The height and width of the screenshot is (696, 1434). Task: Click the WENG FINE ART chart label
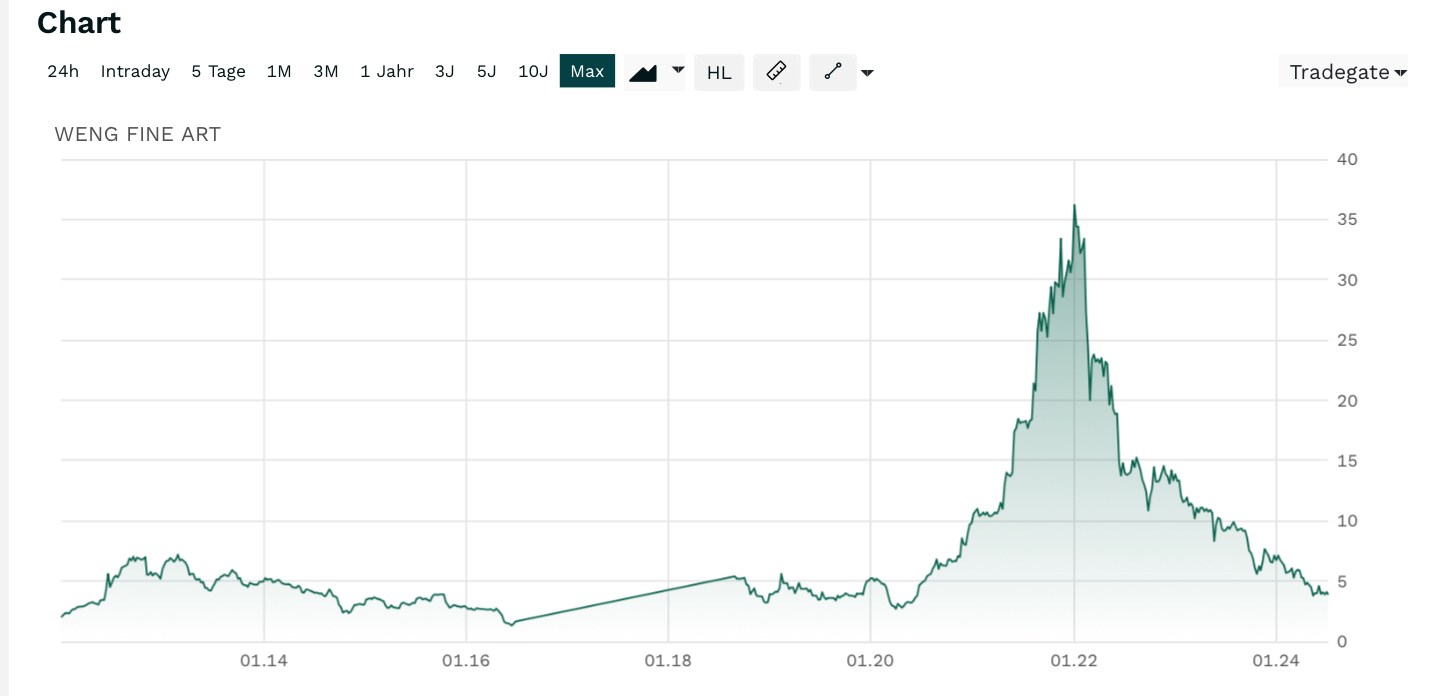[x=138, y=134]
